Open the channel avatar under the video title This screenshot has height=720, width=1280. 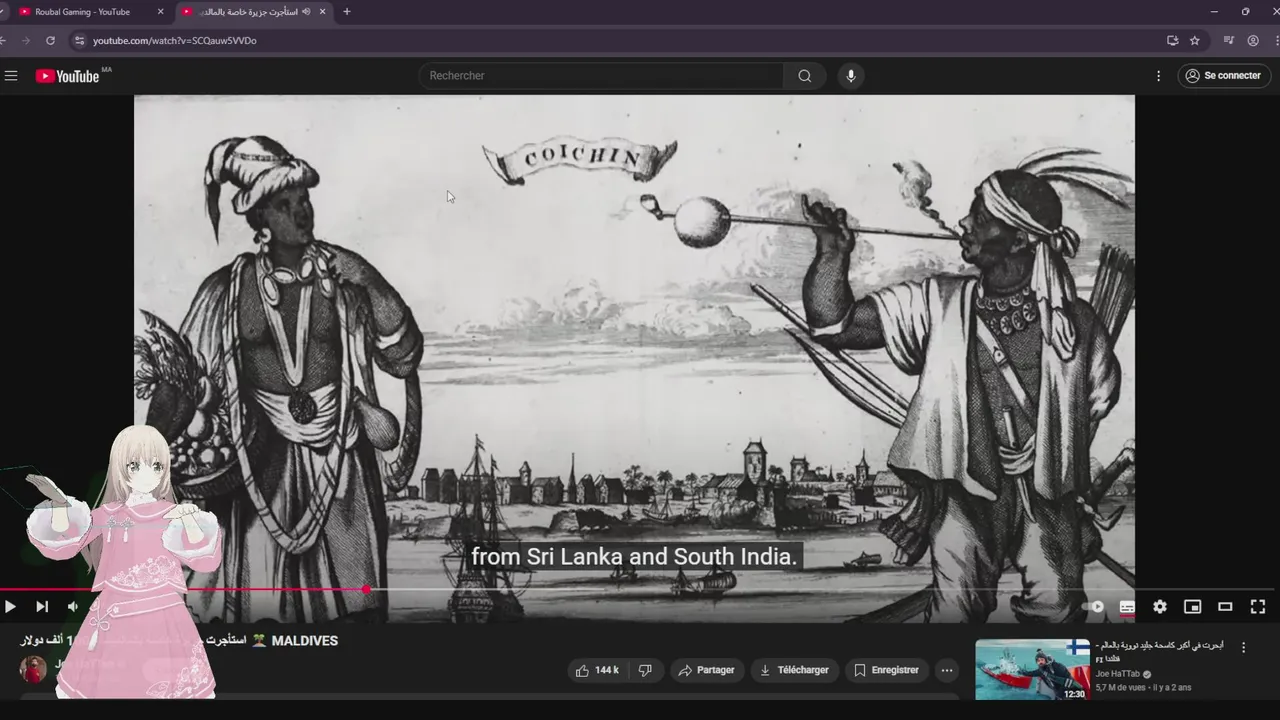[33, 669]
